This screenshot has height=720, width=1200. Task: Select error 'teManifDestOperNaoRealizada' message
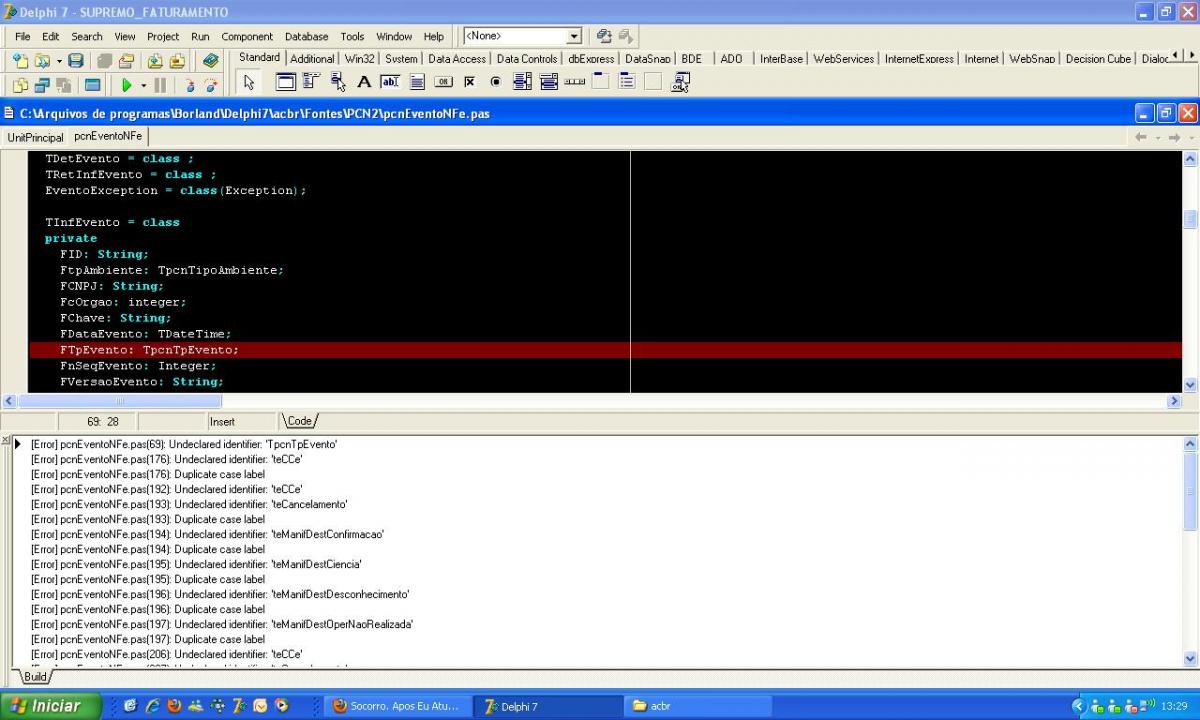tap(222, 624)
